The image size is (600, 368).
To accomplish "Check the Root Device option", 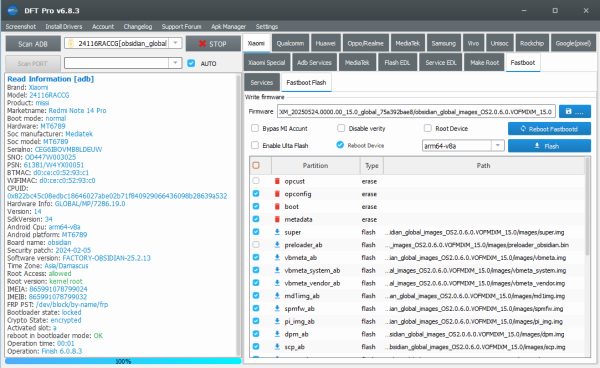I will click(428, 128).
